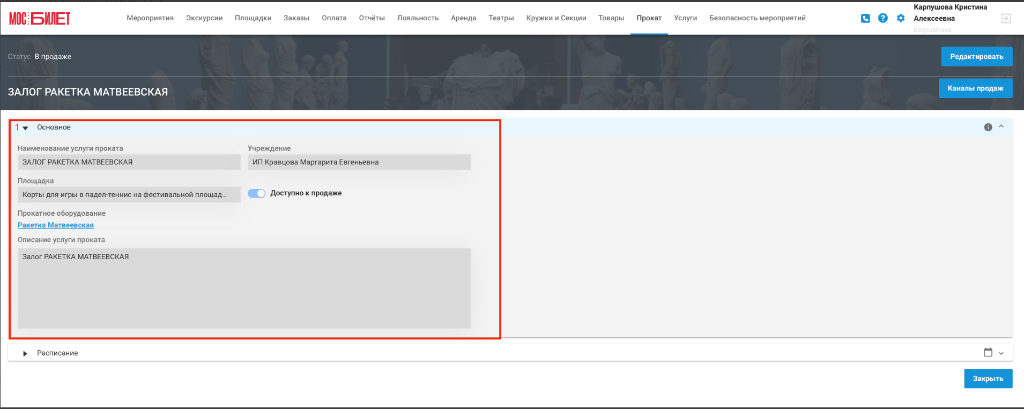Toggle the Доступно к продаже switch
Screen dimensions: 1024x409
click(x=257, y=193)
